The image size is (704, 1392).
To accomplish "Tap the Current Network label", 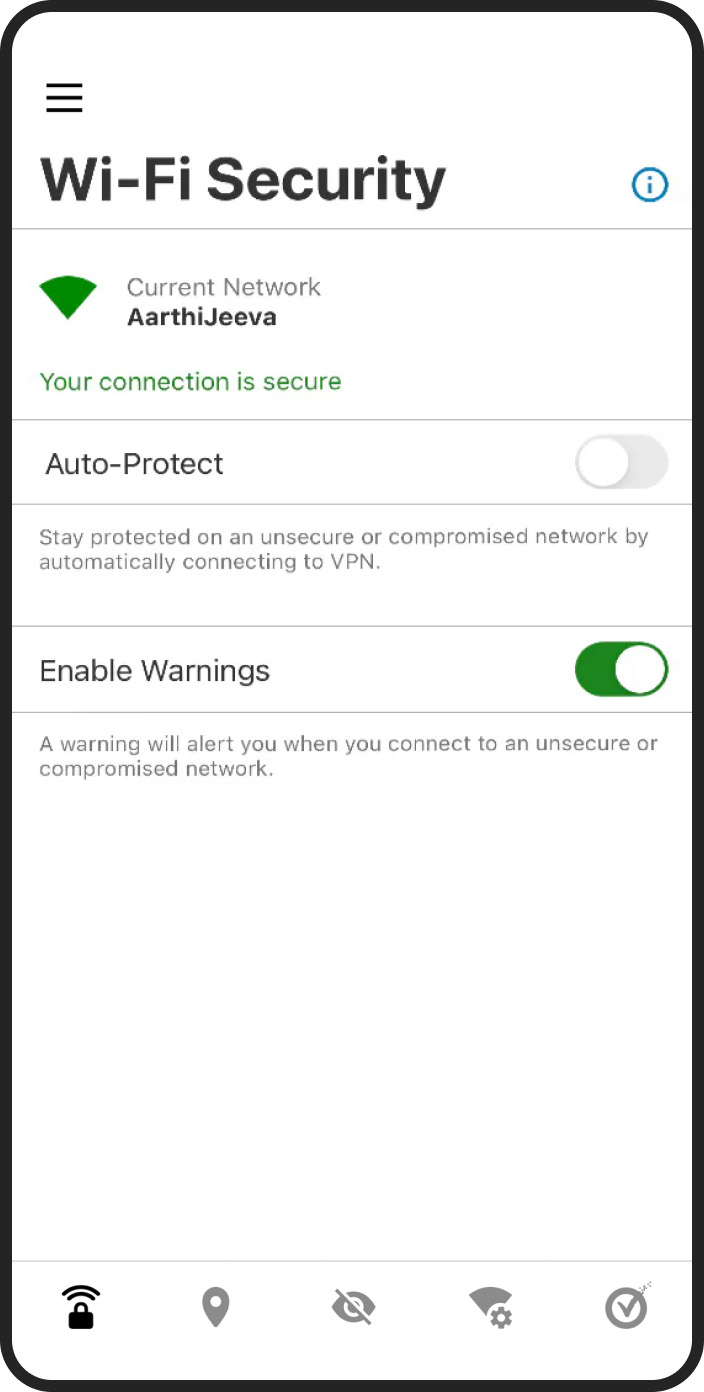I will pyautogui.click(x=224, y=287).
